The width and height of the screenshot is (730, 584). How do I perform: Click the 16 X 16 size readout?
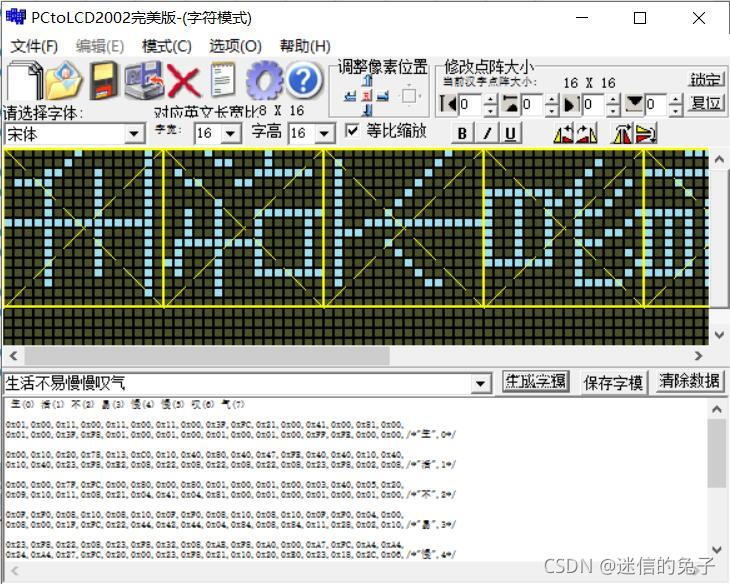[x=589, y=83]
